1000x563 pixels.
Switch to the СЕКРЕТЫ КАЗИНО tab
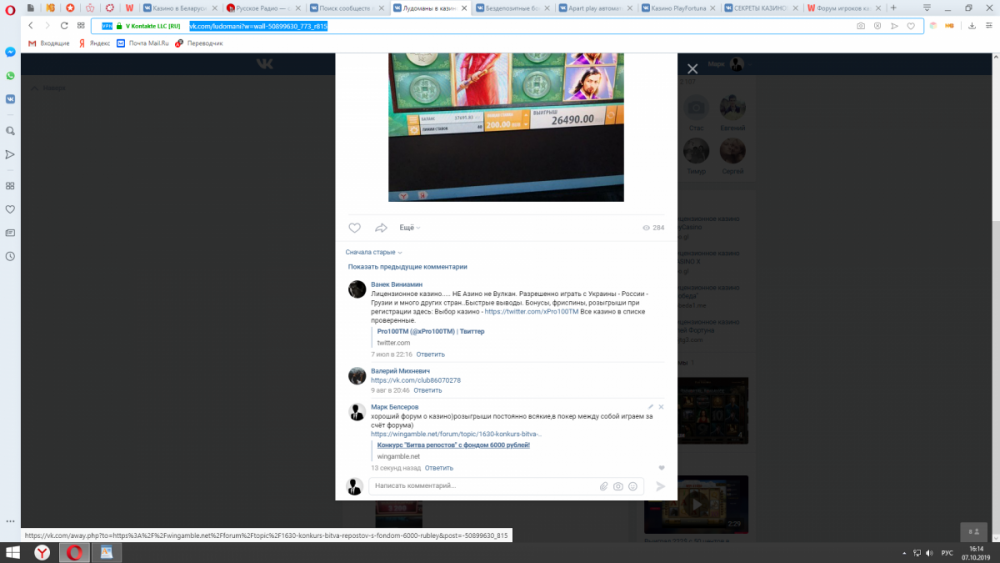click(760, 8)
